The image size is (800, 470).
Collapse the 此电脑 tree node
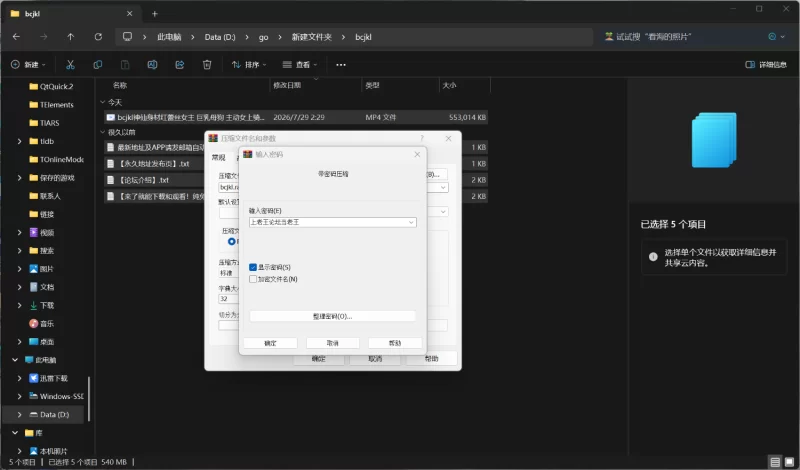(x=15, y=360)
